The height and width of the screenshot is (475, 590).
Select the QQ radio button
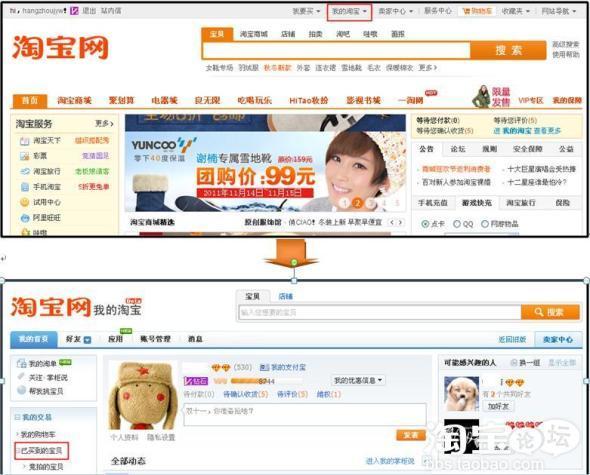[x=456, y=224]
